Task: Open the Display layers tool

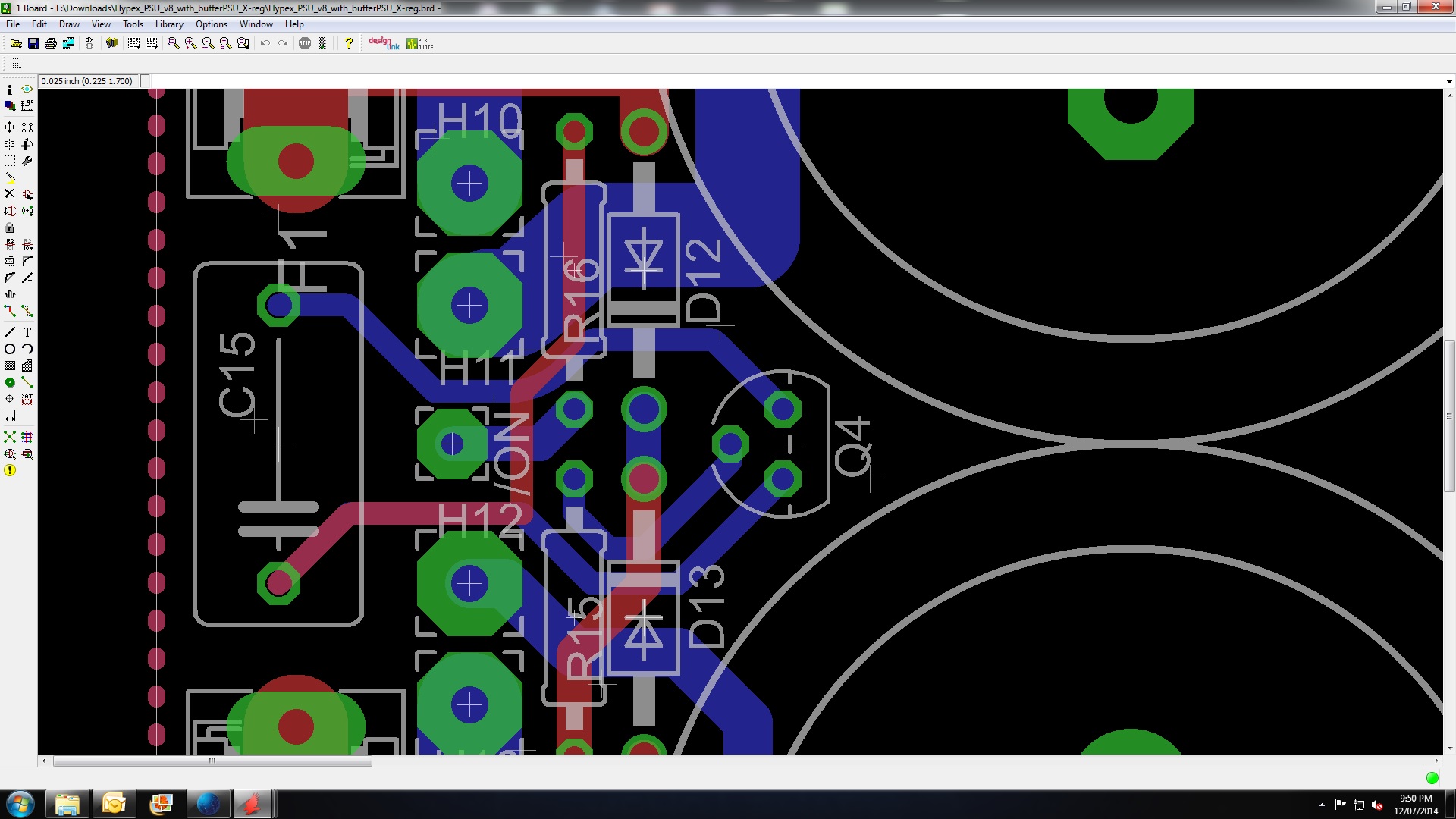Action: (x=10, y=106)
